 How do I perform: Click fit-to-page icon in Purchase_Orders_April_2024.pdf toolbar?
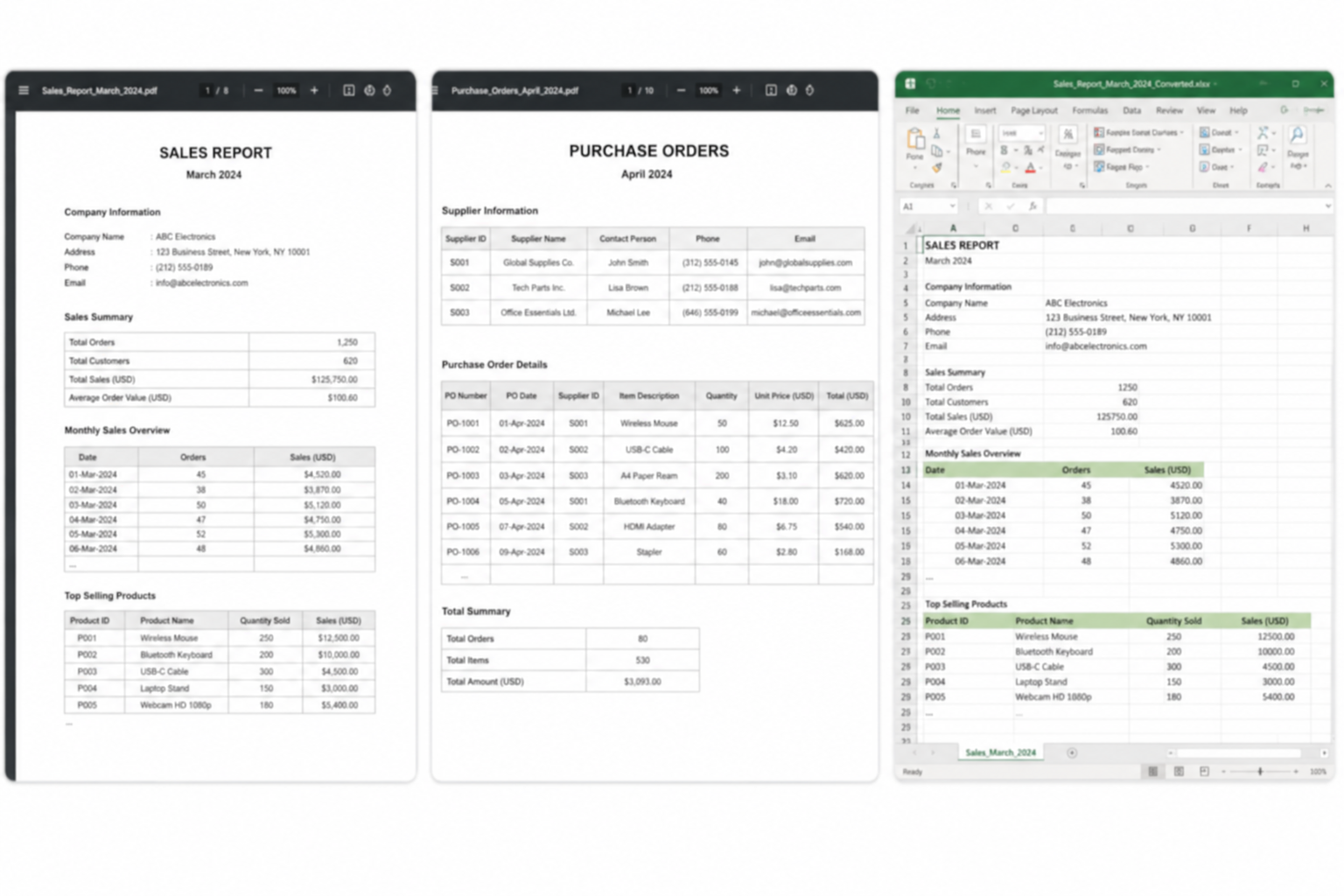(x=771, y=90)
